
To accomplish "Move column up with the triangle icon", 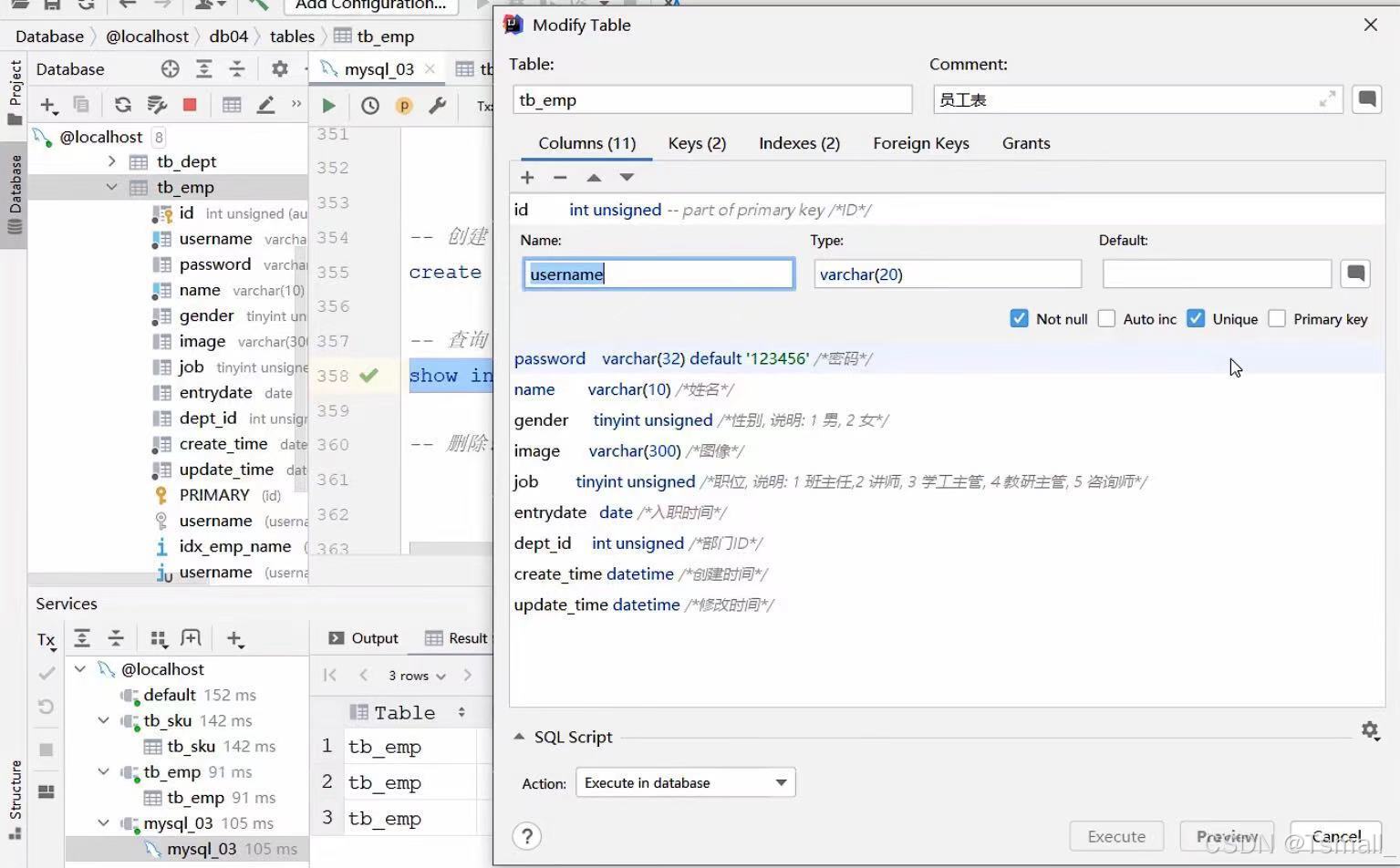I will (594, 178).
